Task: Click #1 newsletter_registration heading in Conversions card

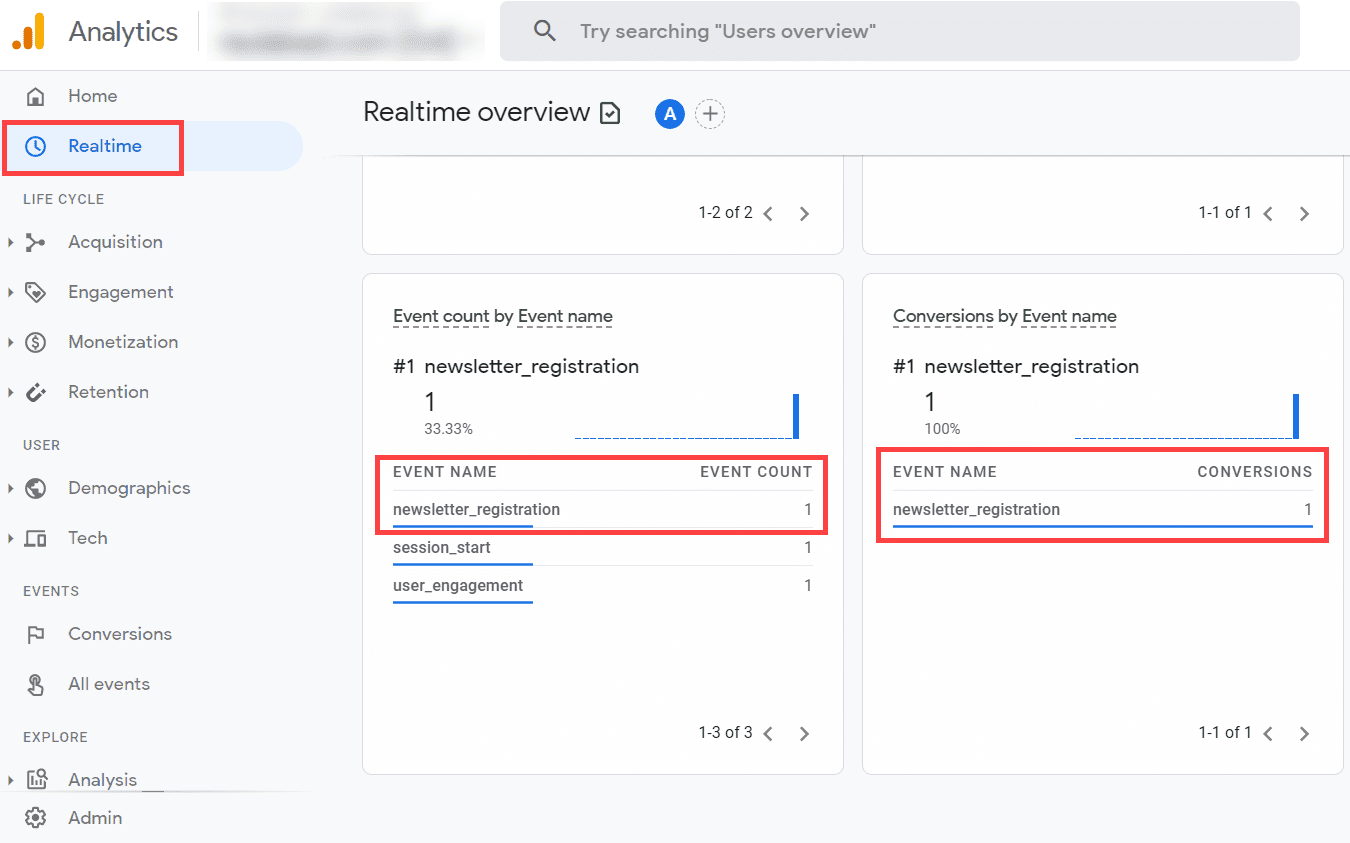Action: 1016,366
